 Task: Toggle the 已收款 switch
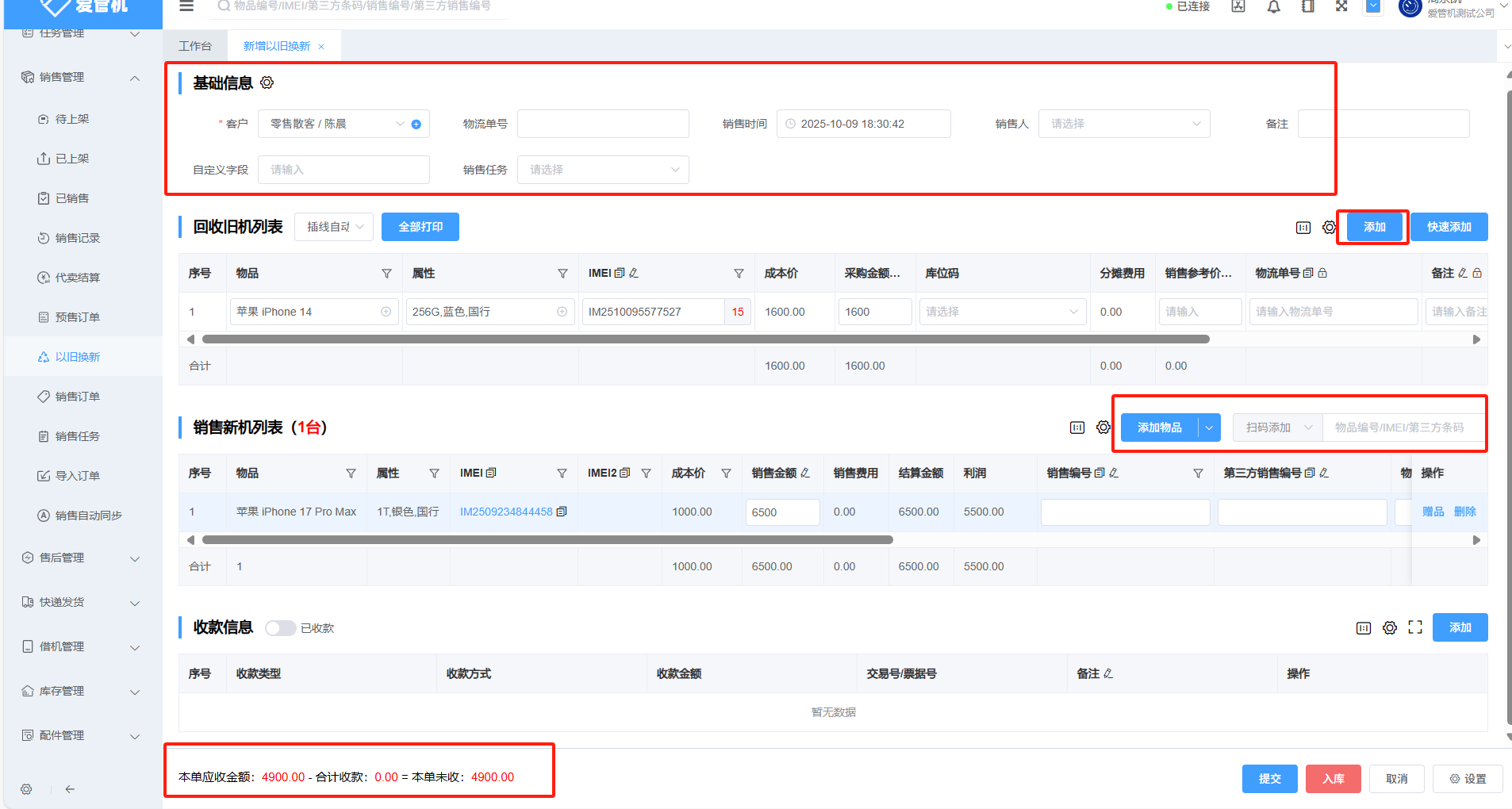[280, 628]
